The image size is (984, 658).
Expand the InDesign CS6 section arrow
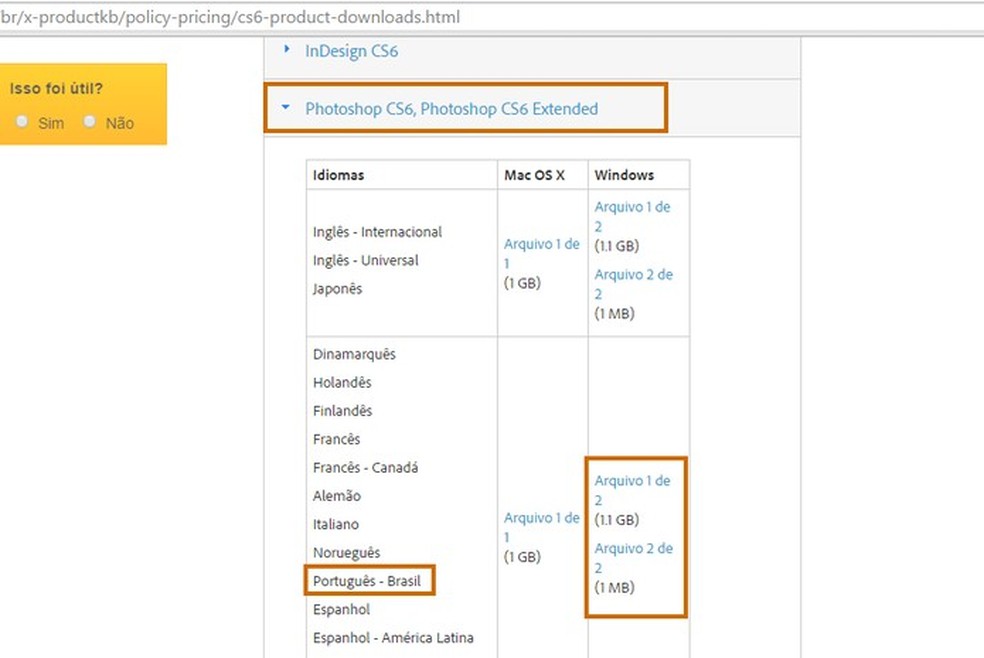(287, 48)
